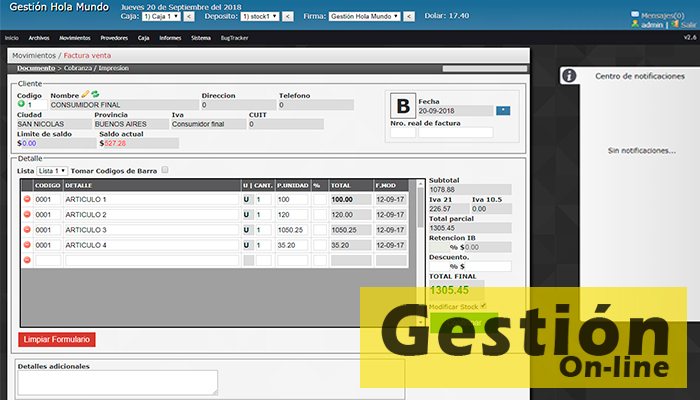700x400 pixels.
Task: Open the Movimientos menu
Action: (x=74, y=37)
